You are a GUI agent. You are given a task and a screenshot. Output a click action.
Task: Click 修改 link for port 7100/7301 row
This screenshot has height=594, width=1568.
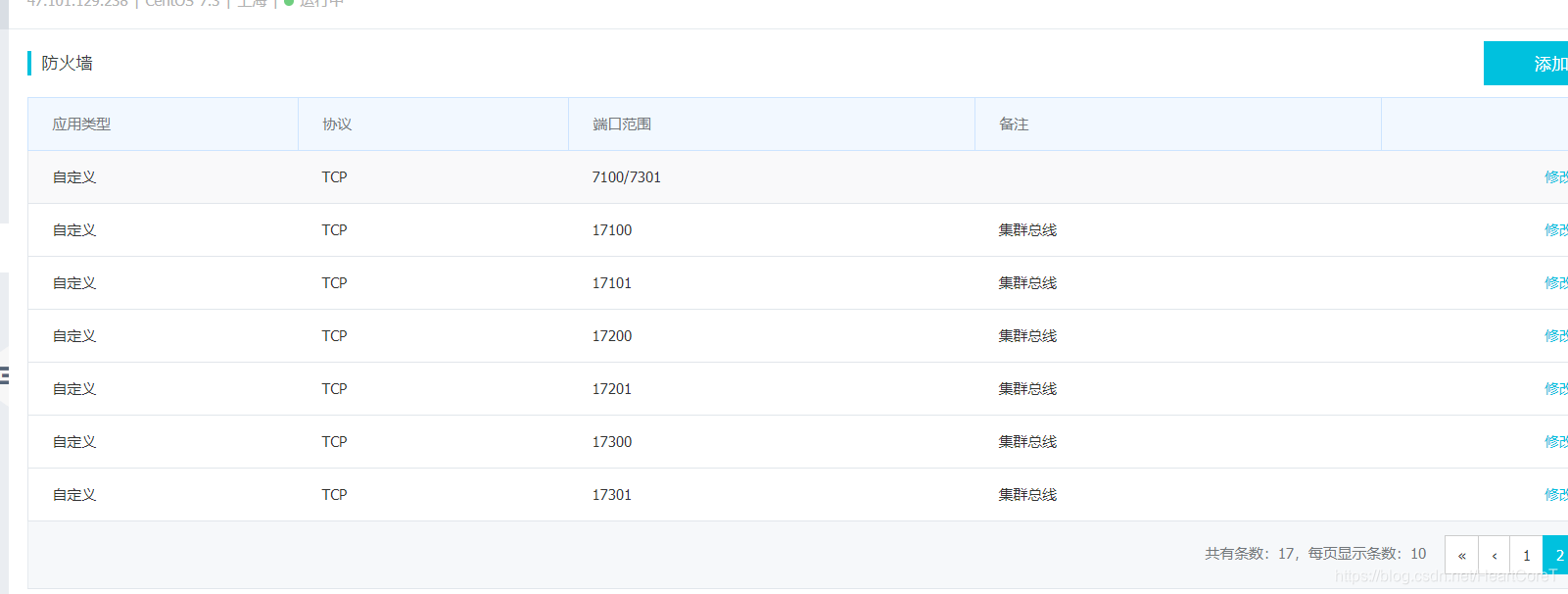[1556, 177]
